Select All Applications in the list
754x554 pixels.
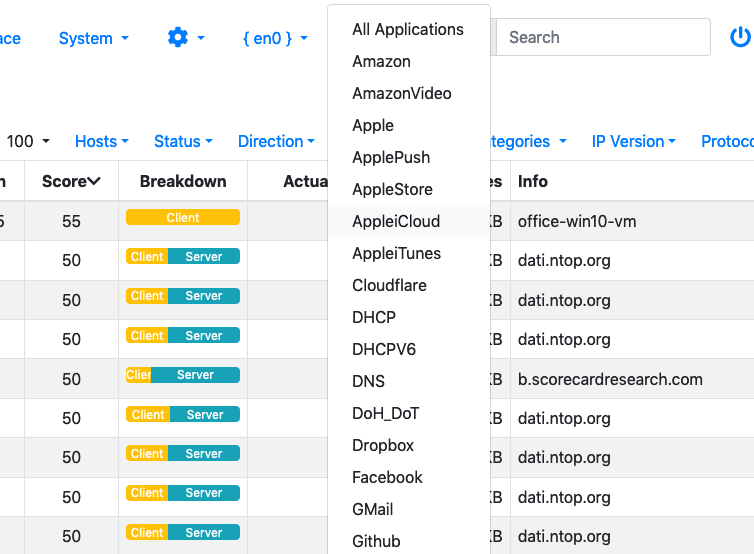point(409,29)
